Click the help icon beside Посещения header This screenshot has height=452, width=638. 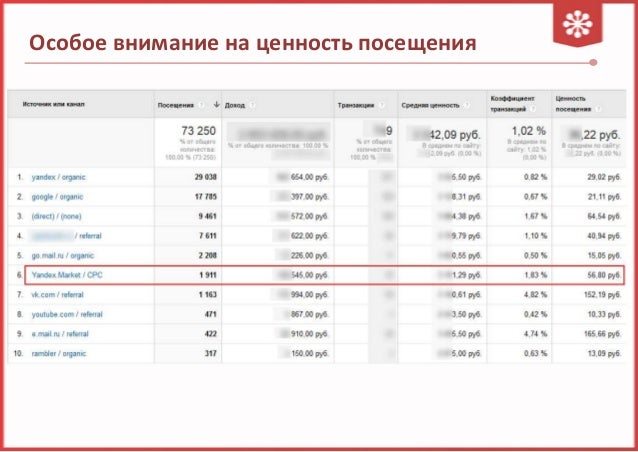coord(201,105)
